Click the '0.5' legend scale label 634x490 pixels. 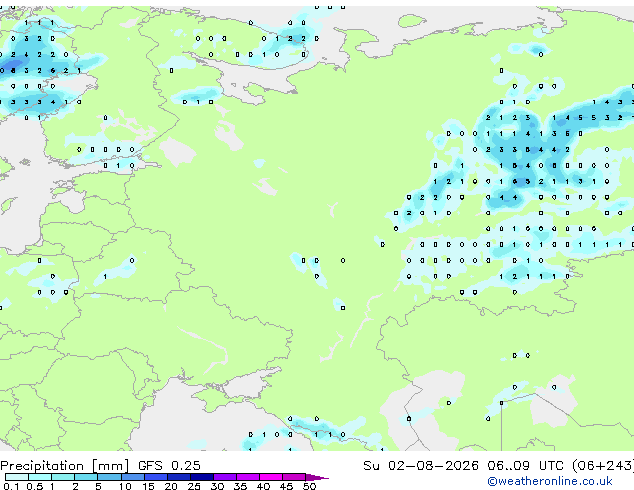[x=35, y=486]
